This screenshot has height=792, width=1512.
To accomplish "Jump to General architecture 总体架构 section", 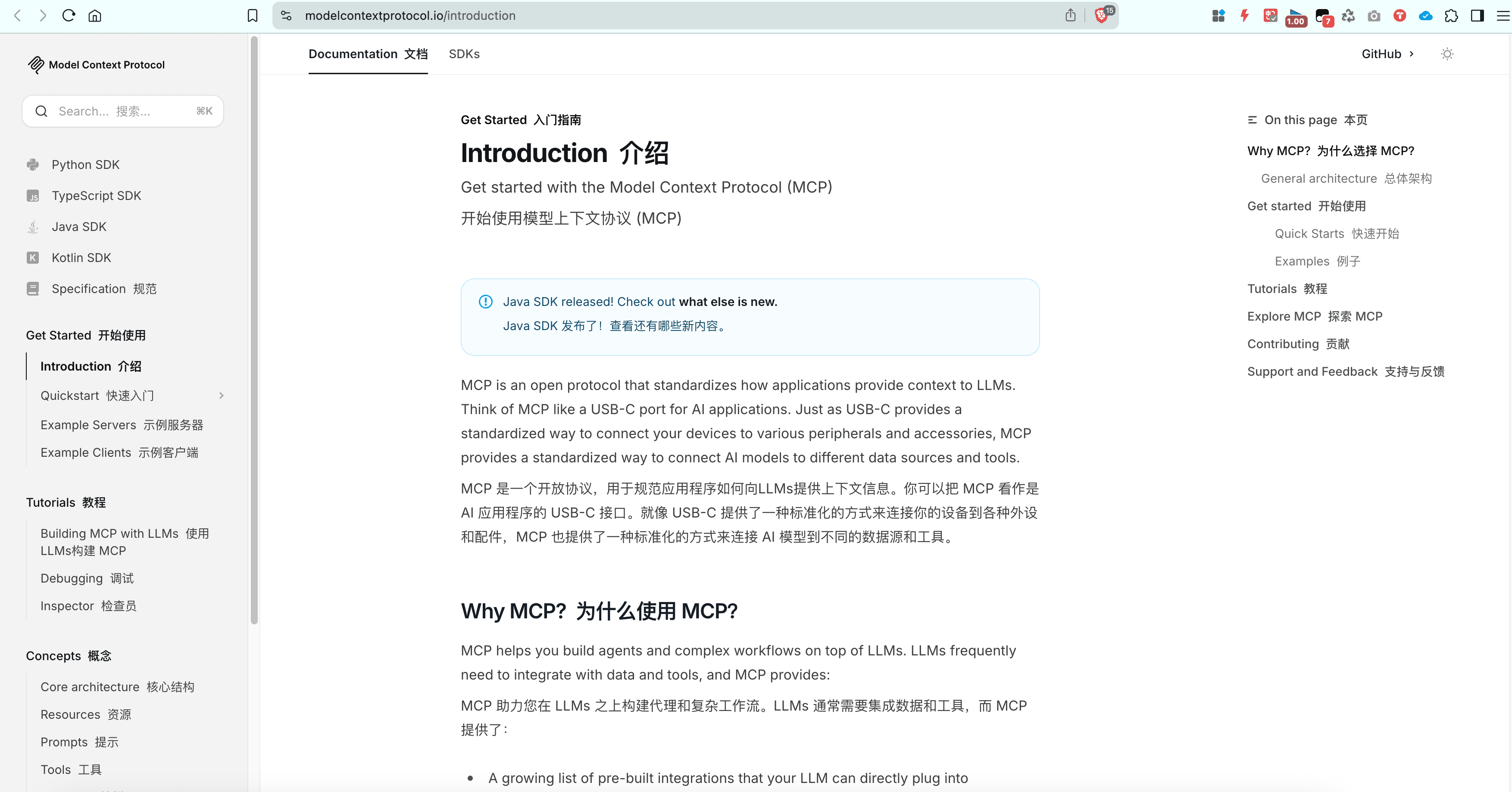I will point(1346,179).
